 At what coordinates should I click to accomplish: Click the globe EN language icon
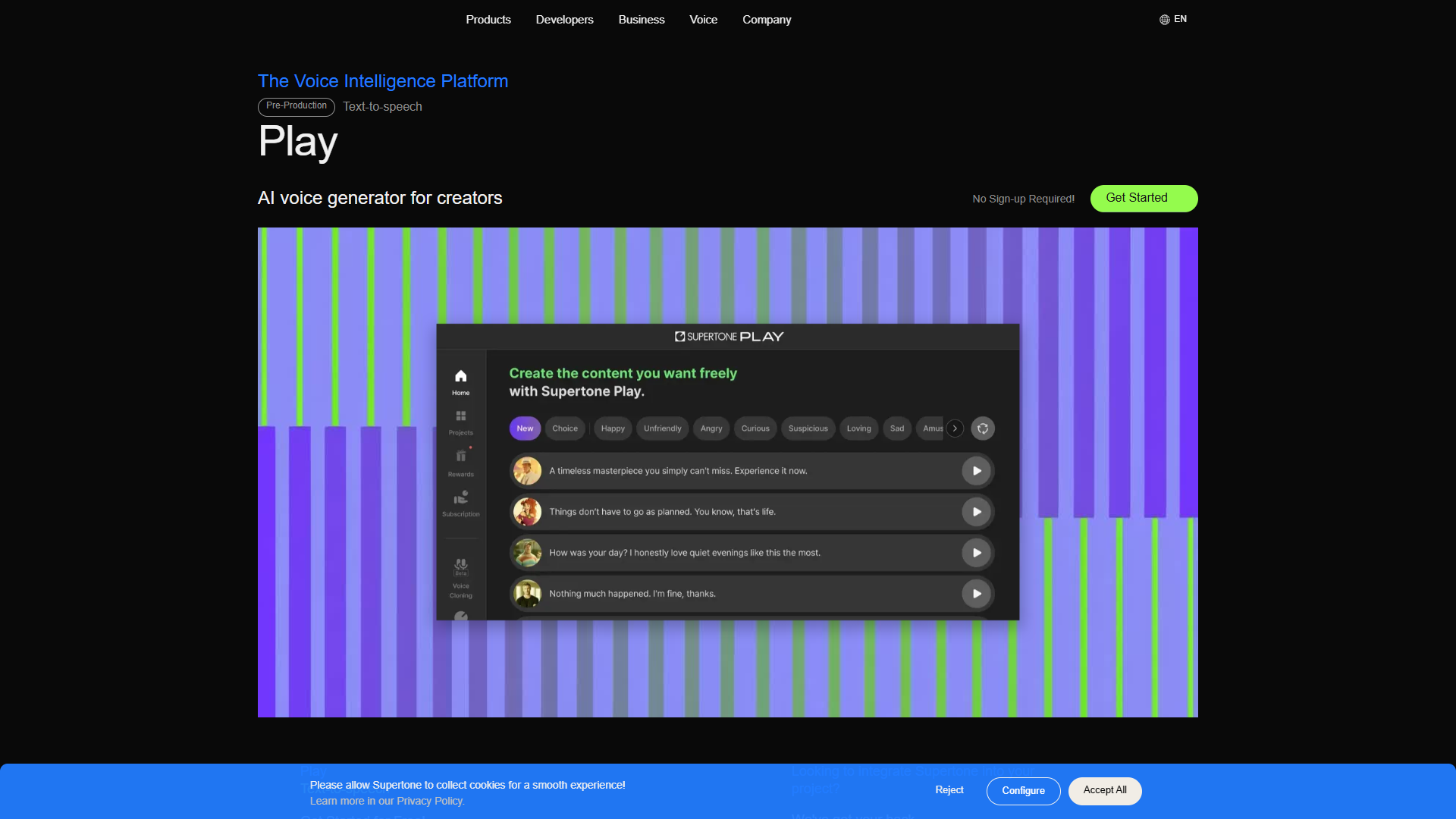pos(1173,20)
